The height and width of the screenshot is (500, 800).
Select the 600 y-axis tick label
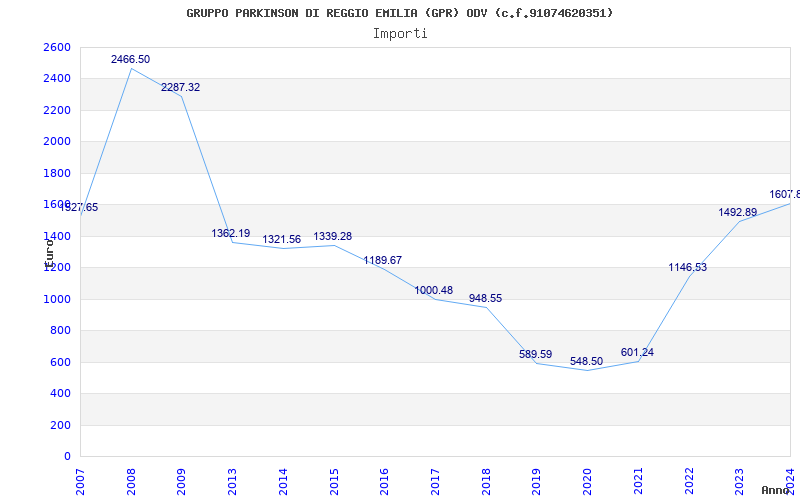click(60, 362)
